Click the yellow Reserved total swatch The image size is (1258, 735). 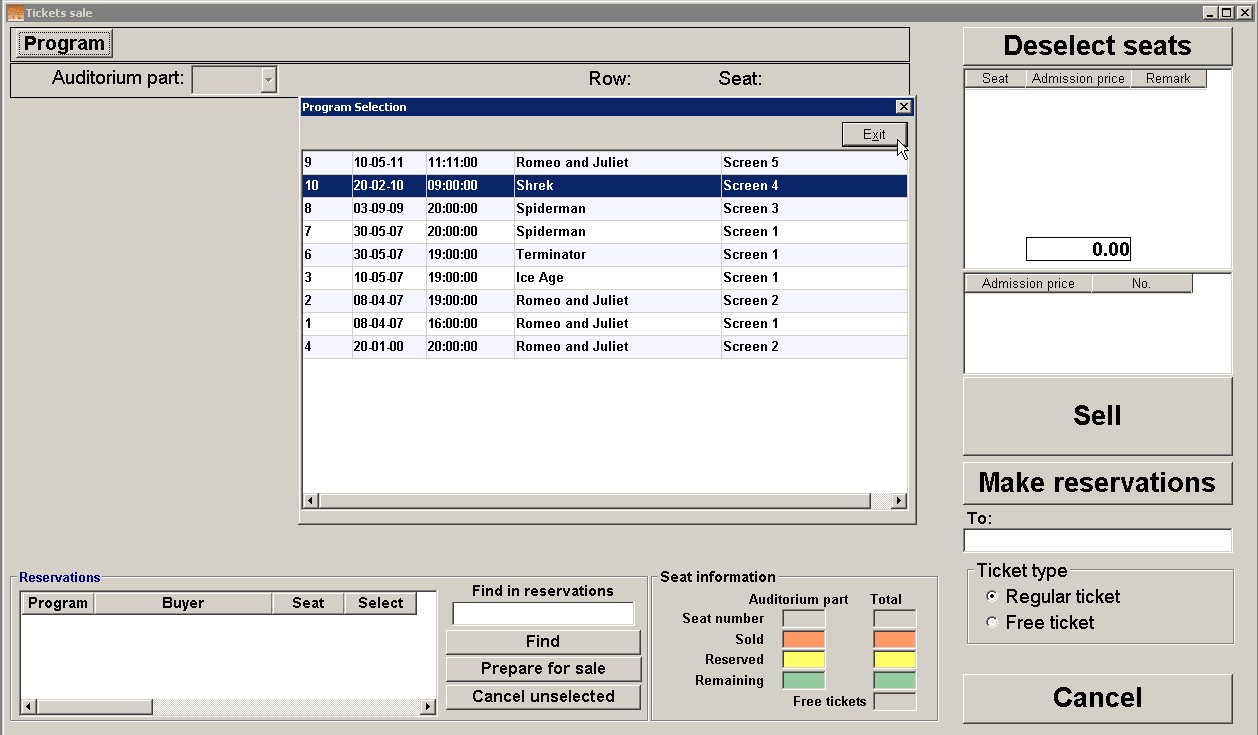tap(894, 660)
